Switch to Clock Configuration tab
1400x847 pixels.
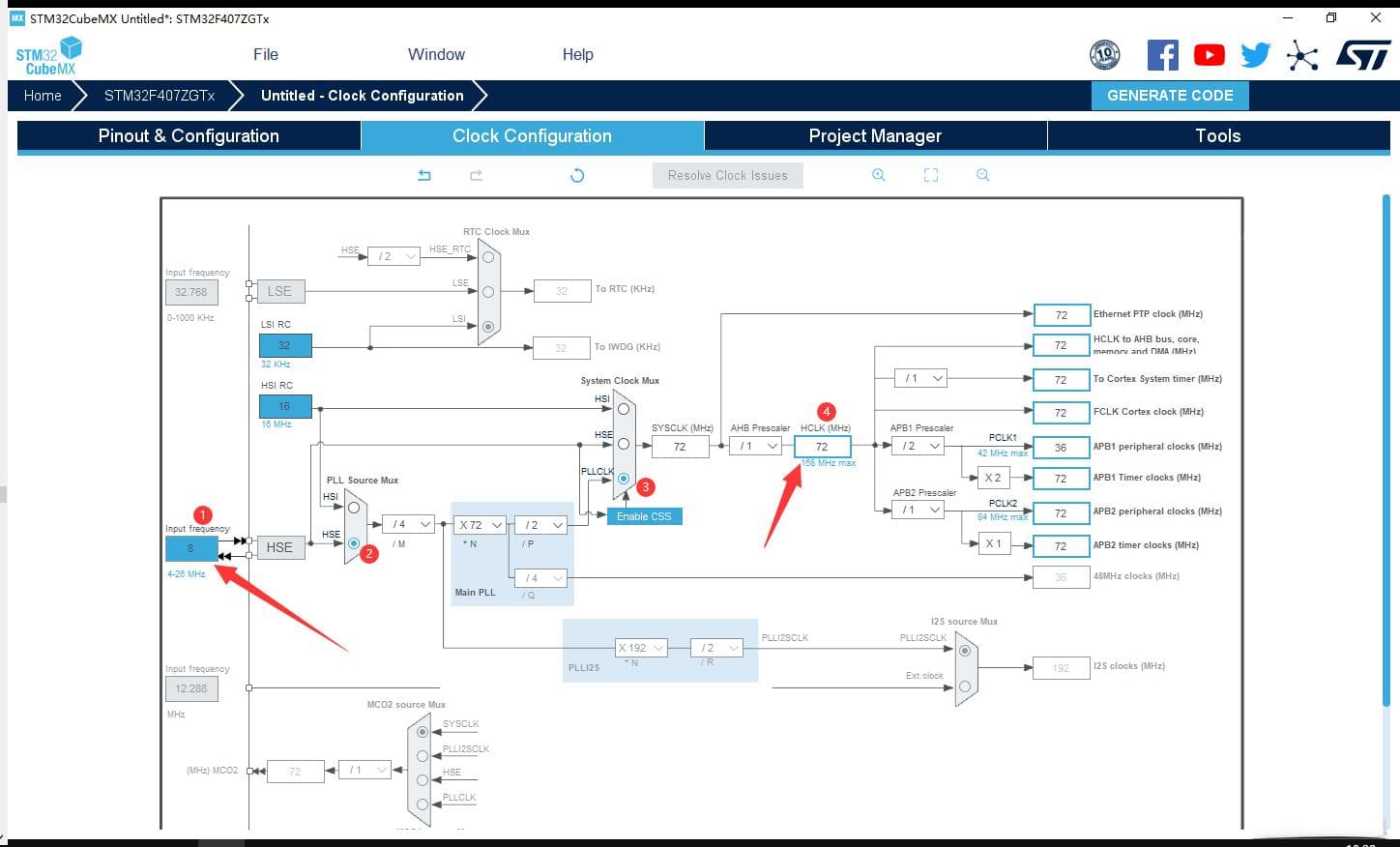pos(532,136)
